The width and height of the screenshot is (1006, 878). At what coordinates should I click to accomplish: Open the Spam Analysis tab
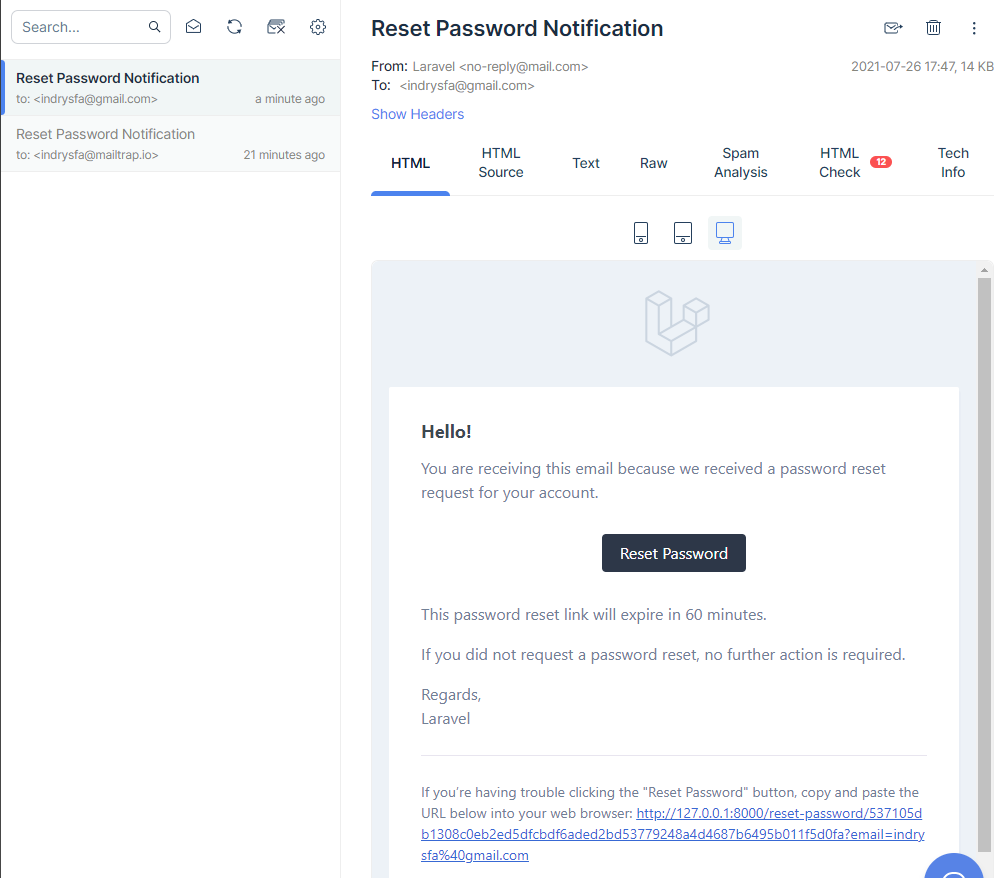tap(741, 163)
